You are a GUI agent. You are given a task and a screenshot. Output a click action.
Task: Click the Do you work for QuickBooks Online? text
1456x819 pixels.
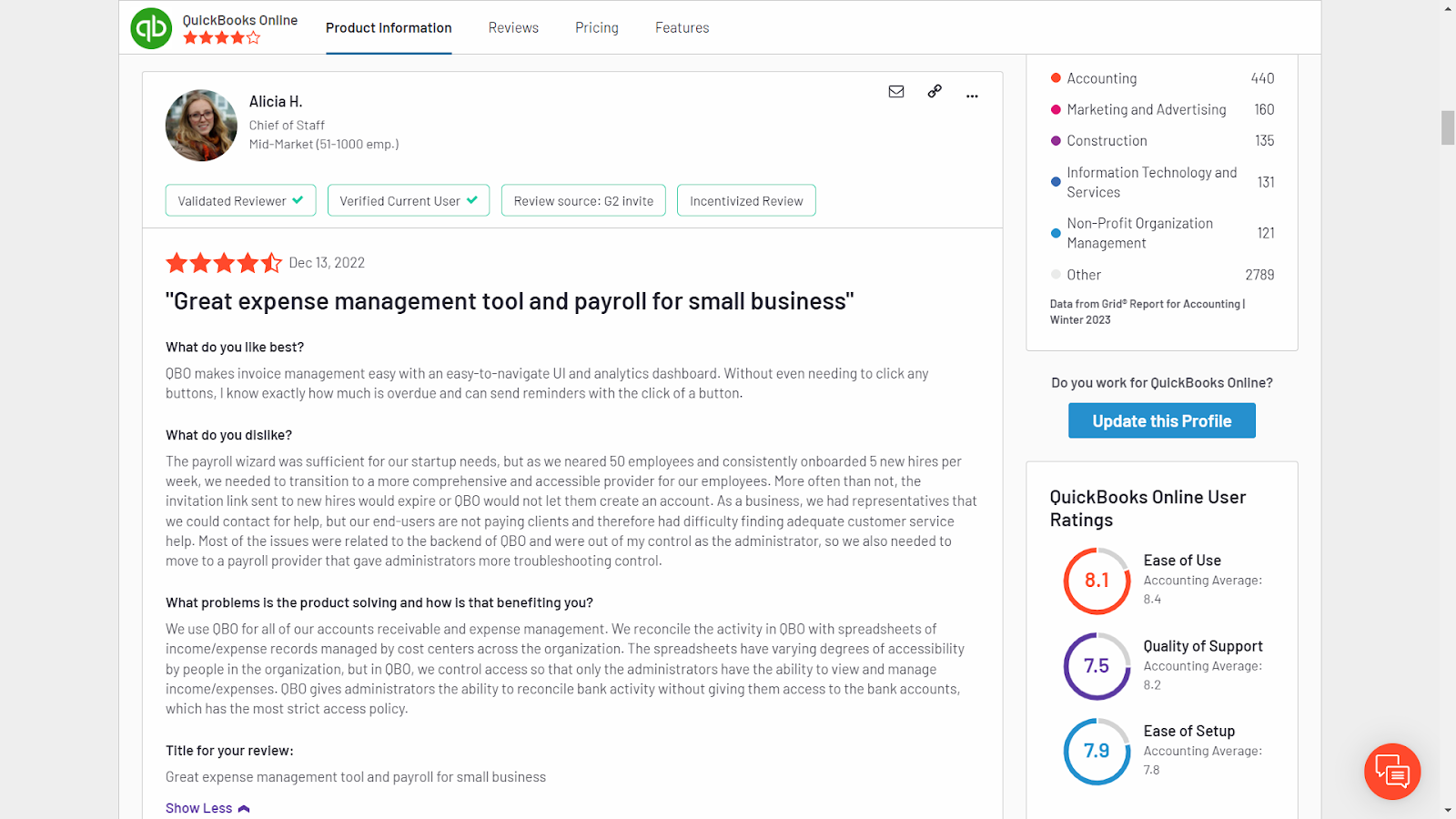(x=1162, y=383)
